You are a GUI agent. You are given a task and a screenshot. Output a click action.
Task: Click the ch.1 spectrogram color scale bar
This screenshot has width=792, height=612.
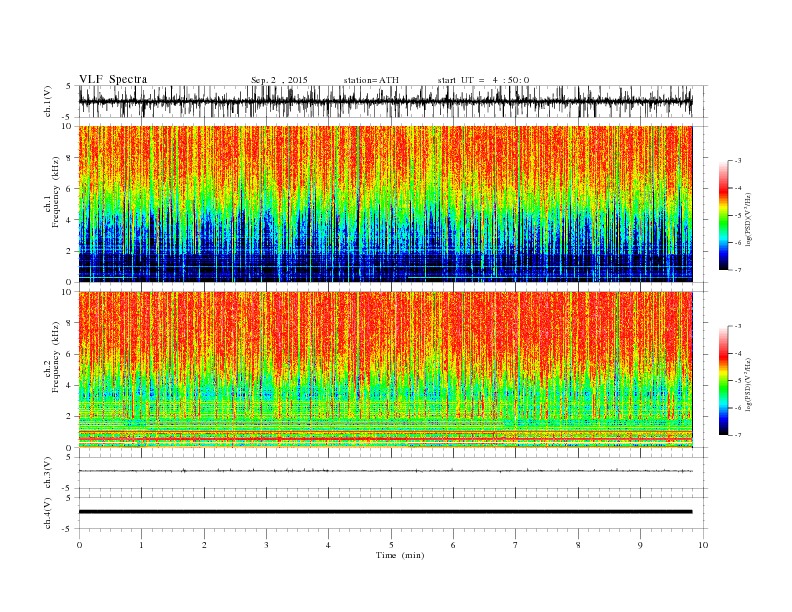pos(724,215)
